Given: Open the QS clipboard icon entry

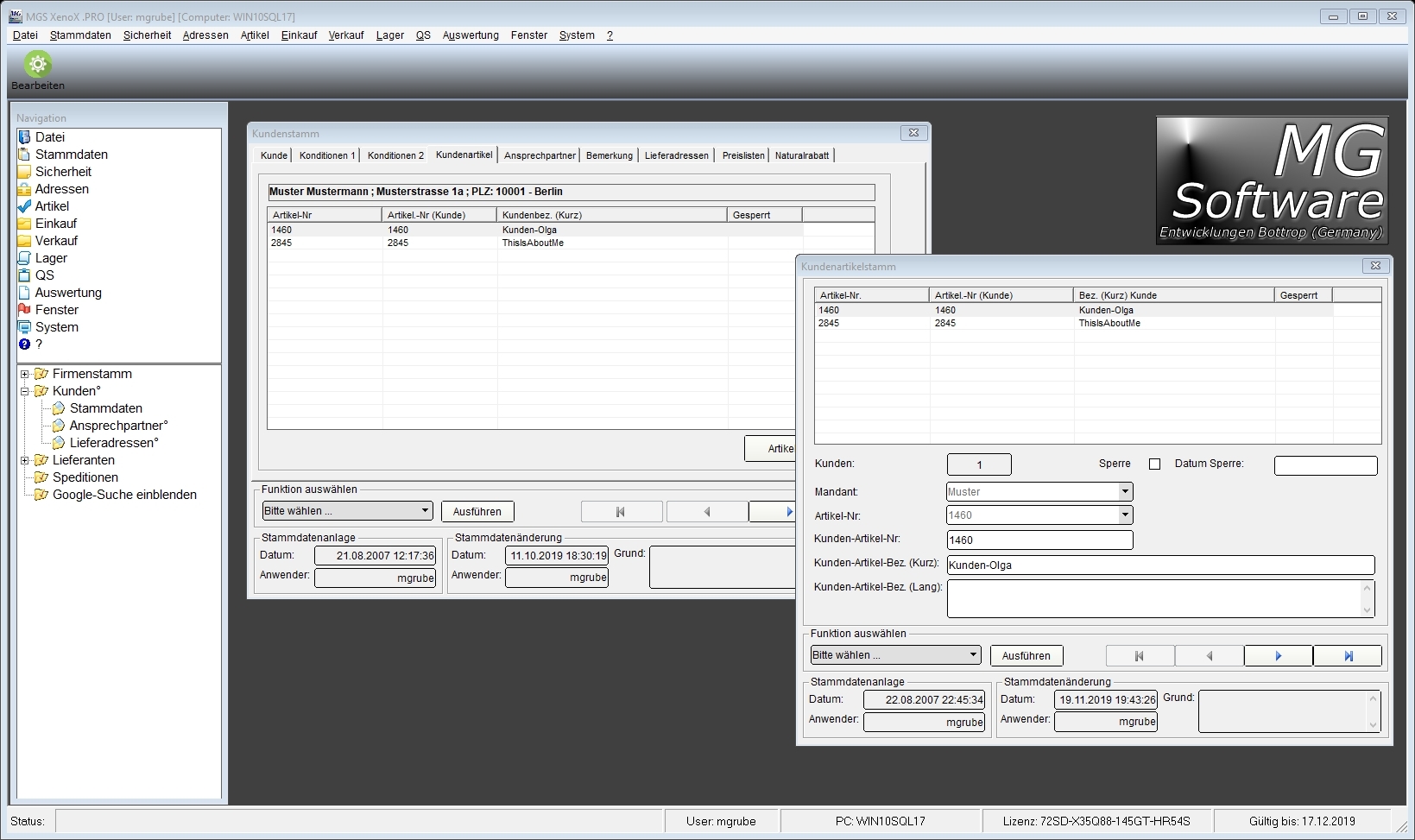Looking at the screenshot, I should [24, 275].
